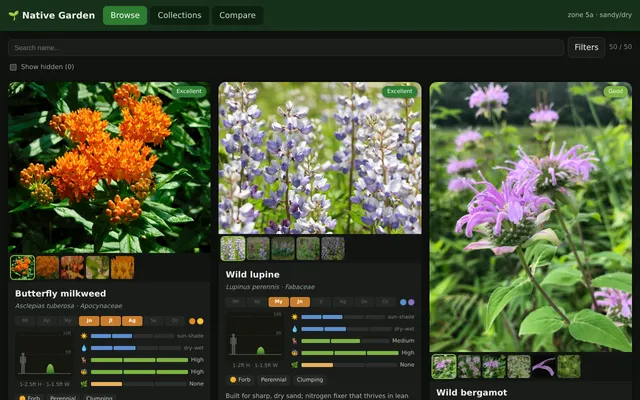The image size is (640, 400).
Task: Select third Wild bergamot thumbnail
Action: pos(494,367)
